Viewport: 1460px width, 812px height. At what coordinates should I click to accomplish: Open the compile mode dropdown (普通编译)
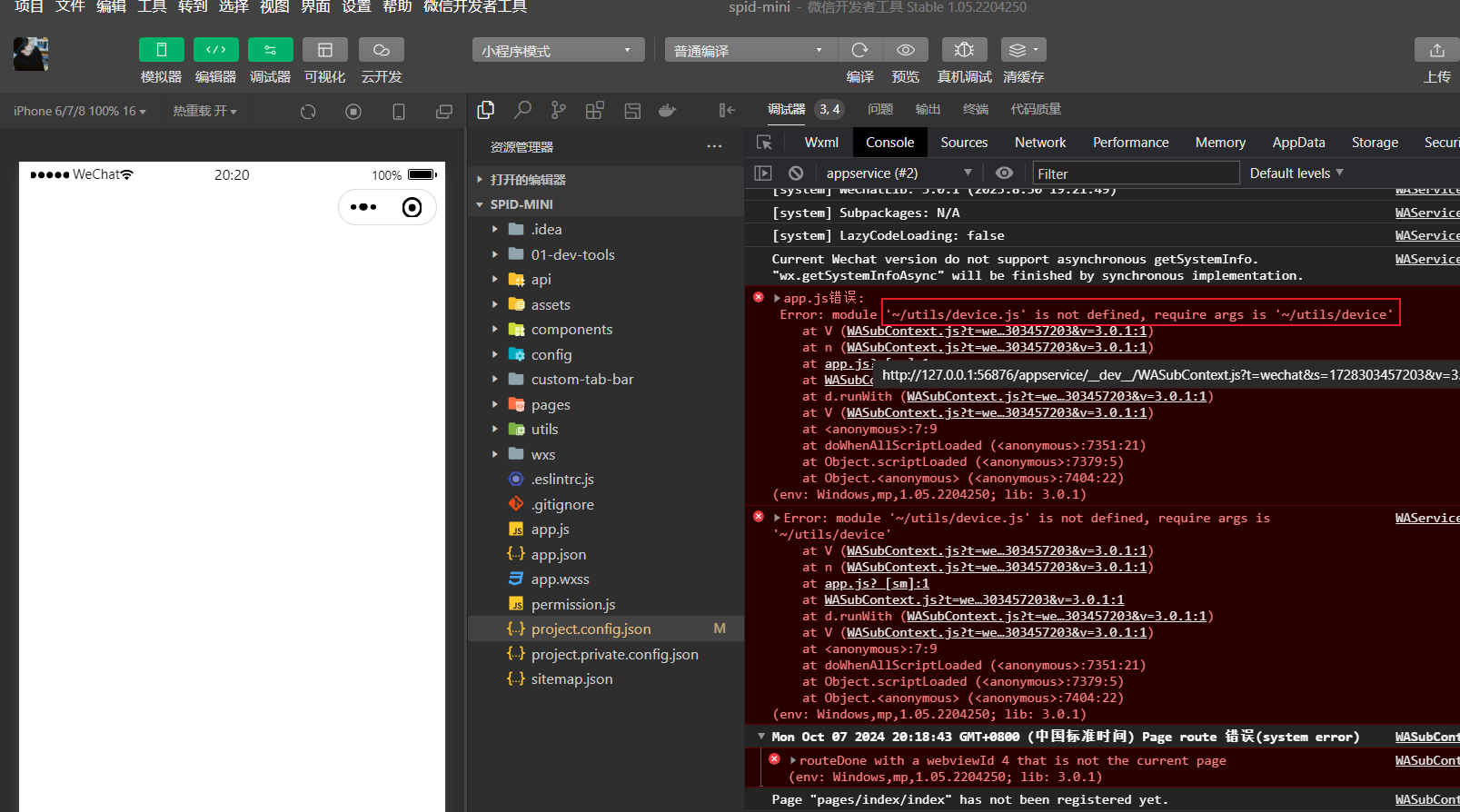tap(750, 50)
